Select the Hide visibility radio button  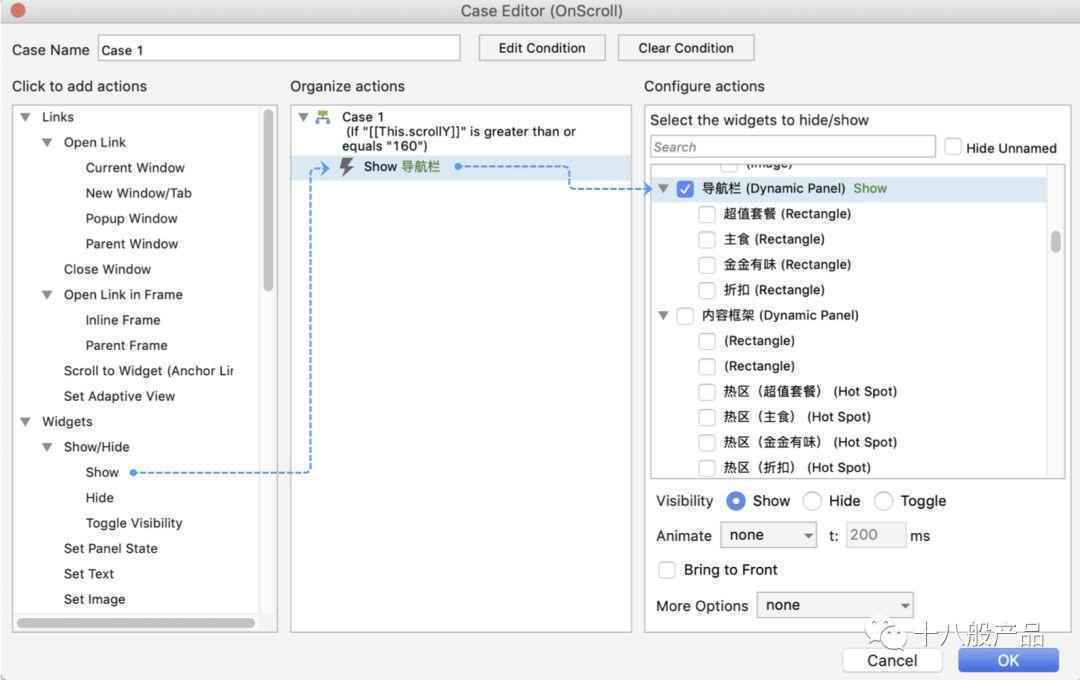click(x=812, y=501)
